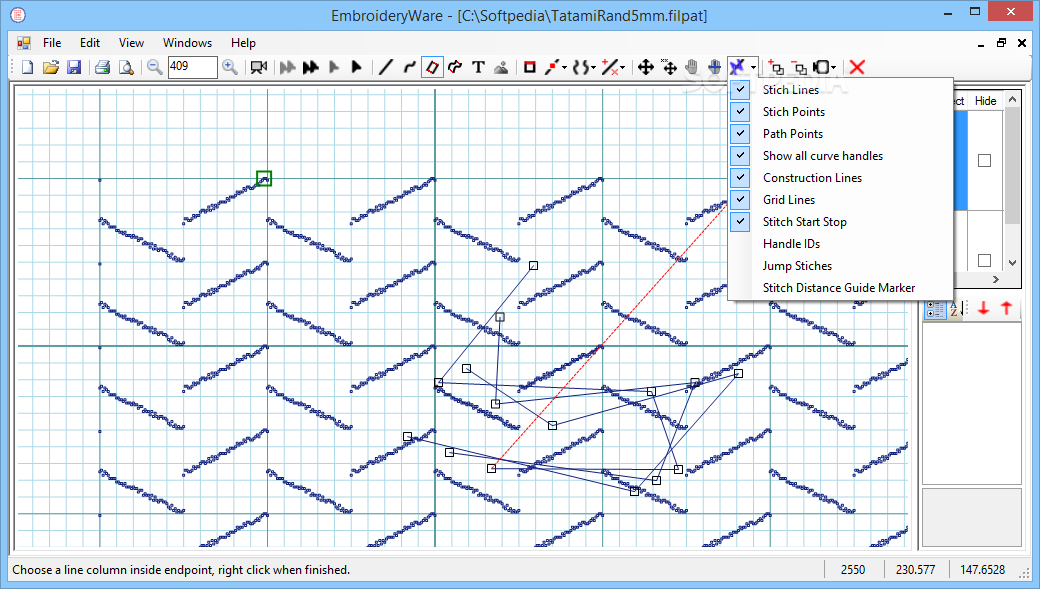
Task: Click the video camera simulation icon
Action: coord(259,67)
